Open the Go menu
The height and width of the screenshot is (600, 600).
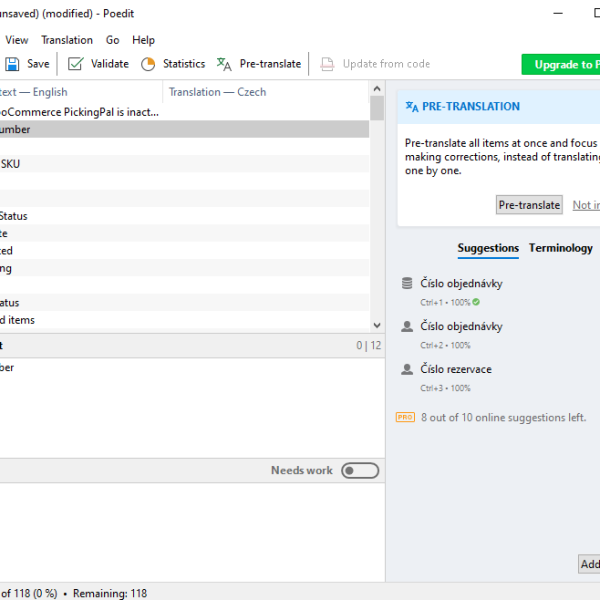click(113, 40)
